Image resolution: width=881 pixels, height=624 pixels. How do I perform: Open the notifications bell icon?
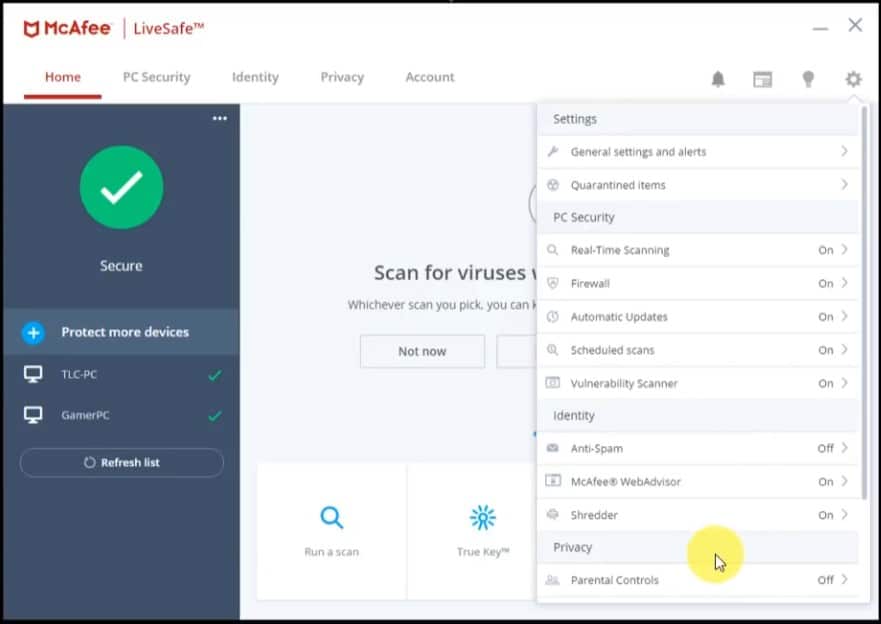[718, 78]
